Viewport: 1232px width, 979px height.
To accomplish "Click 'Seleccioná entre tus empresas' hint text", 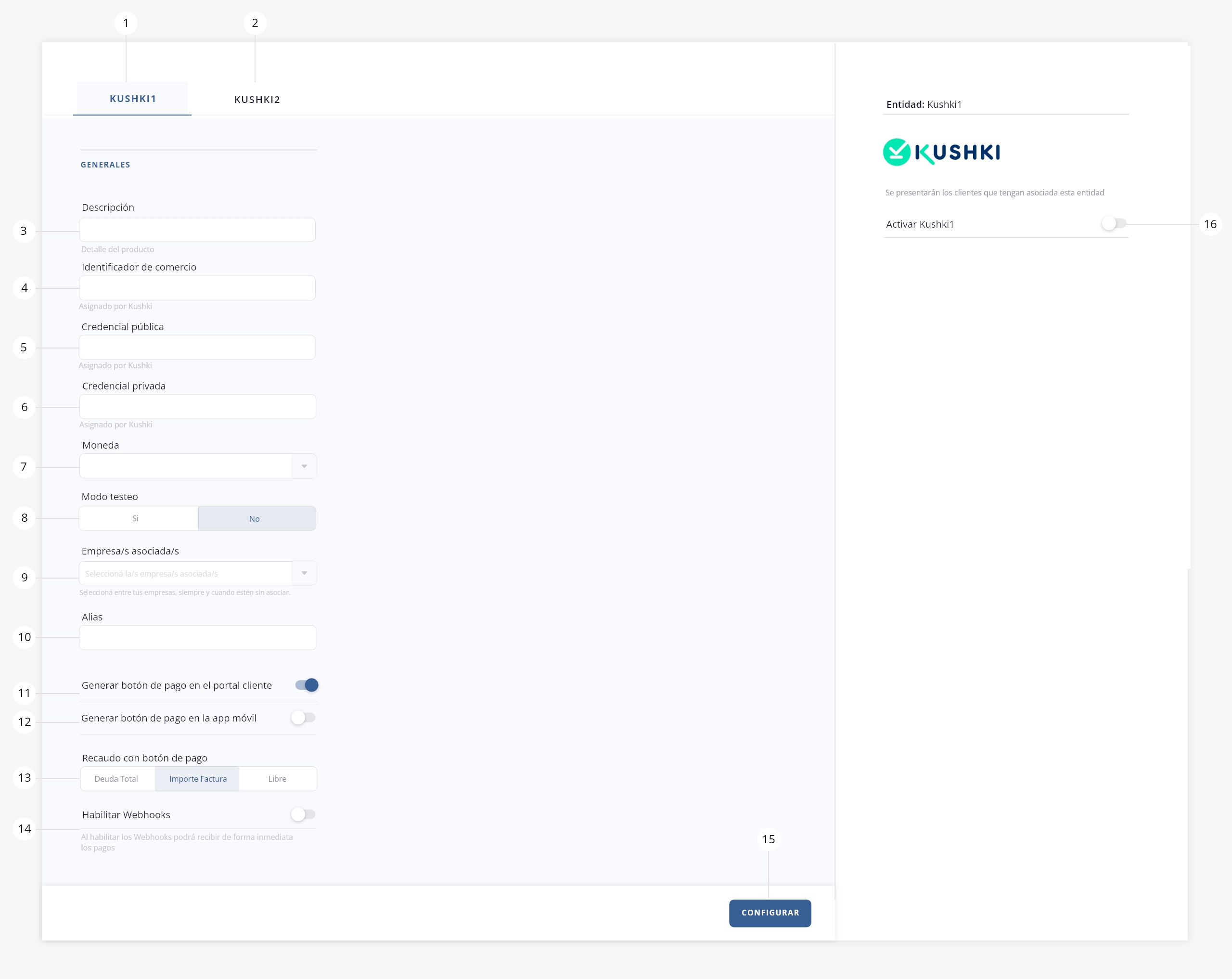I will click(x=185, y=592).
